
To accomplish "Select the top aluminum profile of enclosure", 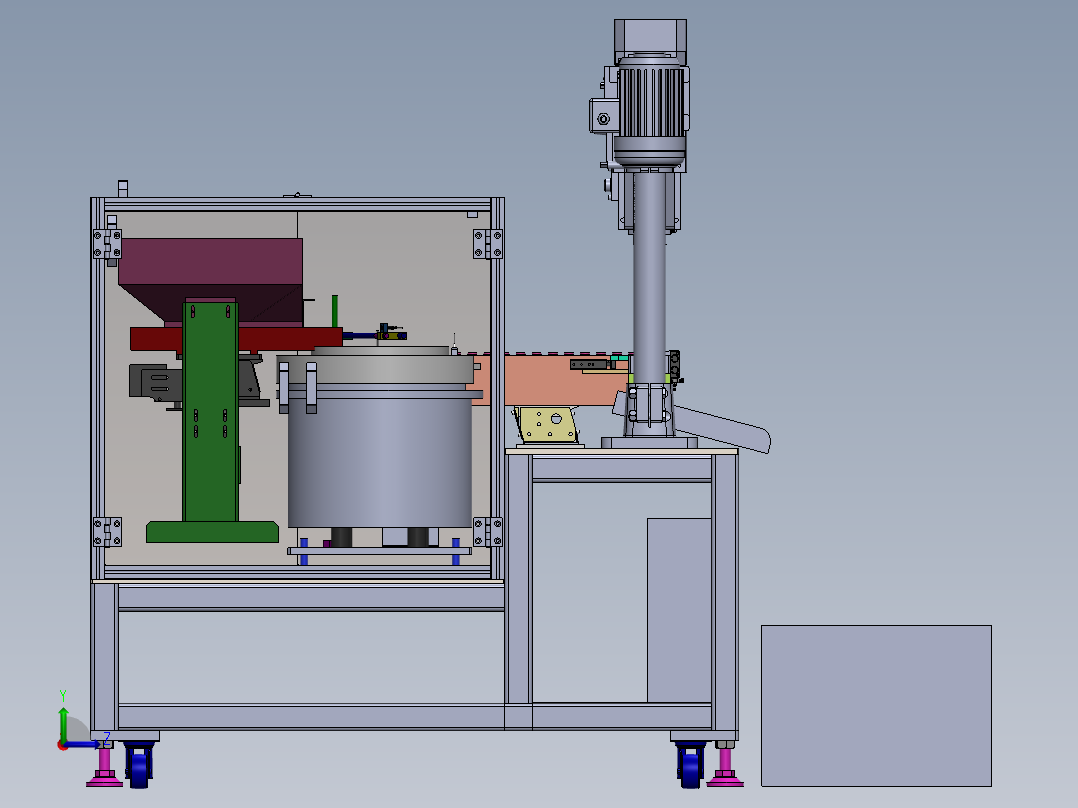I will click(x=297, y=205).
